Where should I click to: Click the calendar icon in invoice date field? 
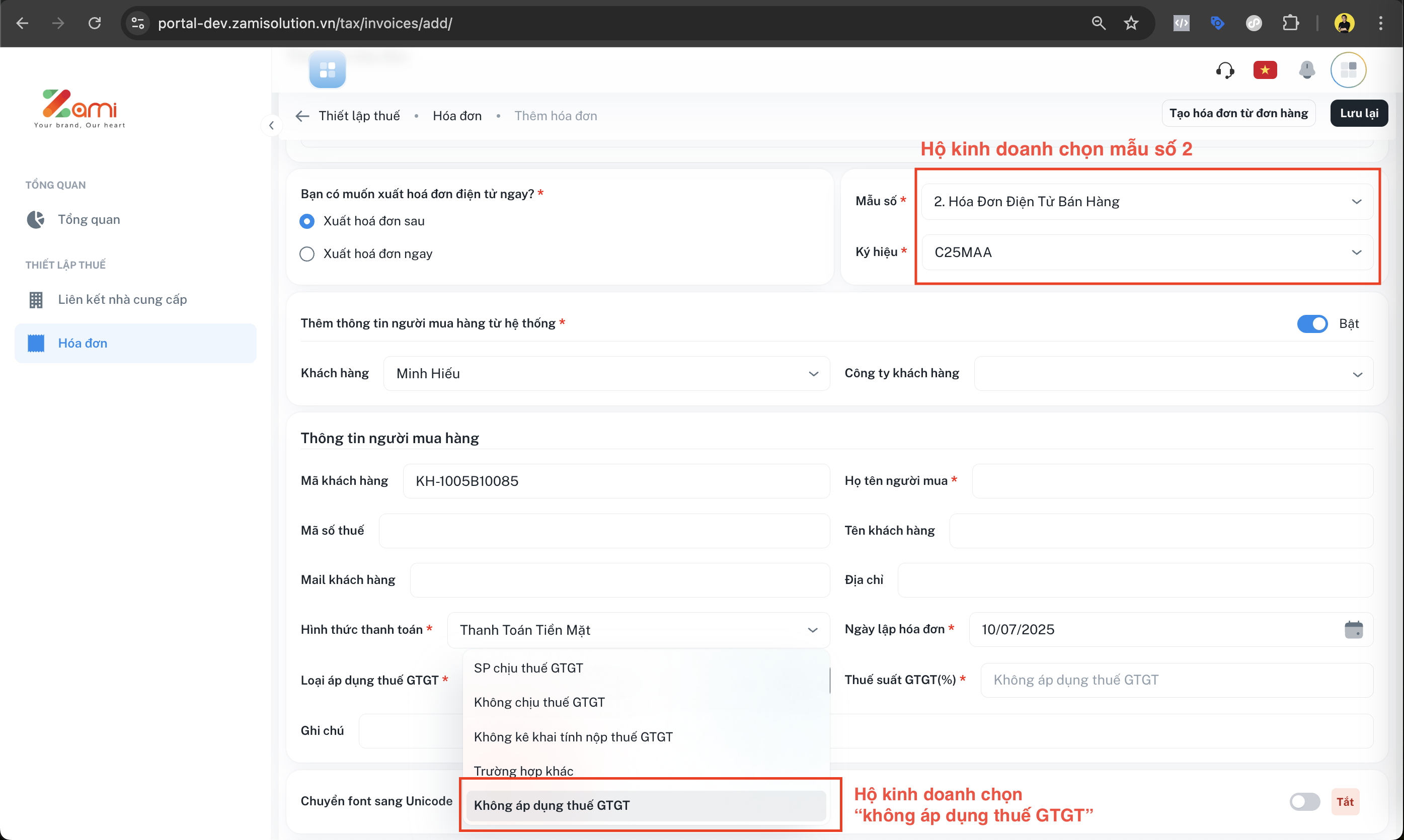[1353, 629]
